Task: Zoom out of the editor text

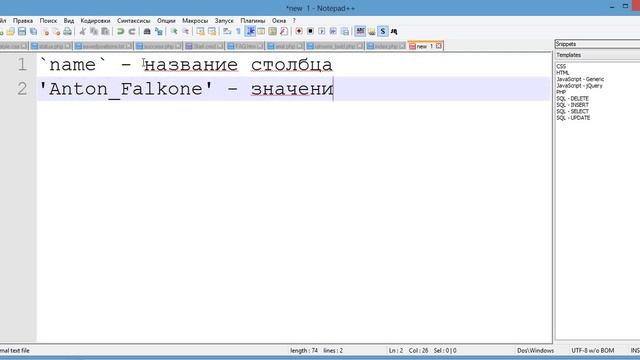Action: click(x=186, y=31)
